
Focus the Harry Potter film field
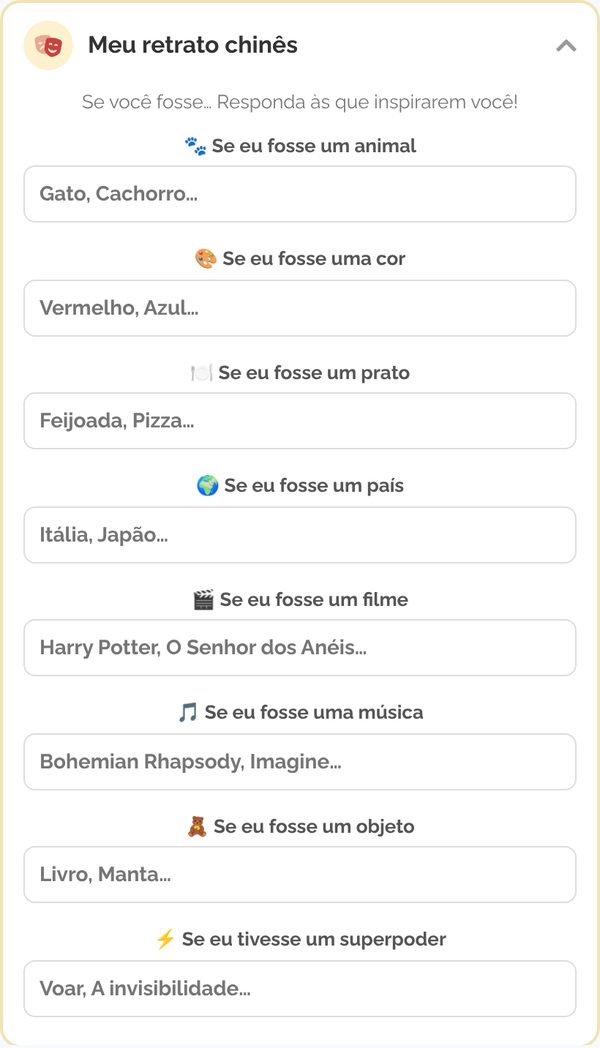tap(300, 648)
